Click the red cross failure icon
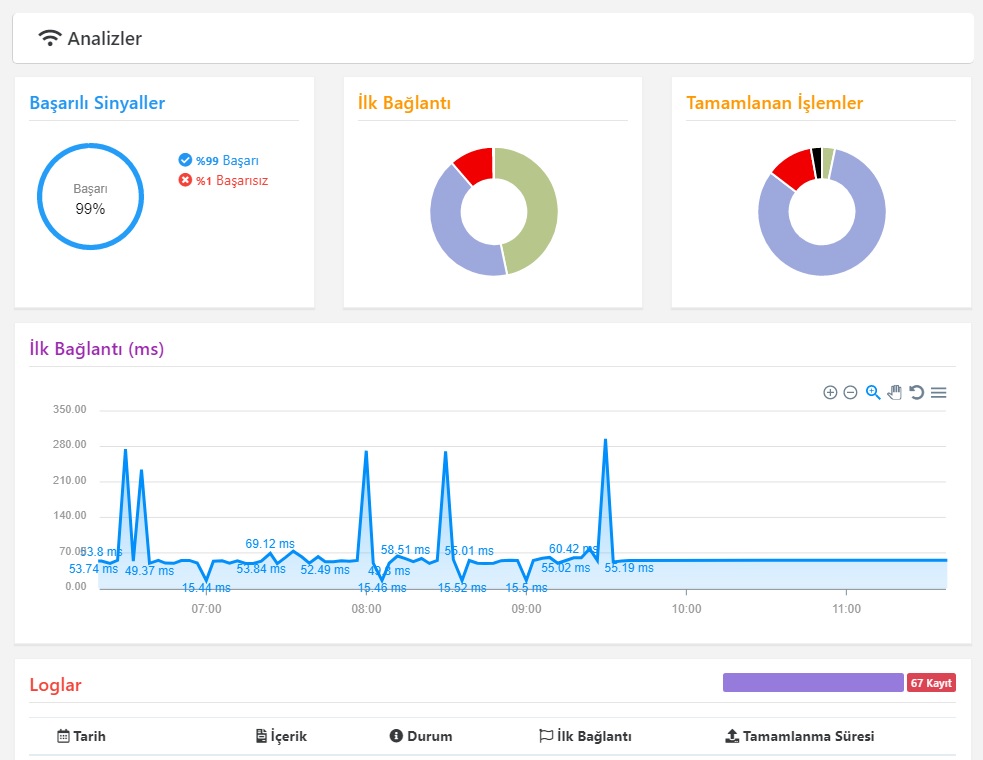This screenshot has height=760, width=983. point(185,181)
